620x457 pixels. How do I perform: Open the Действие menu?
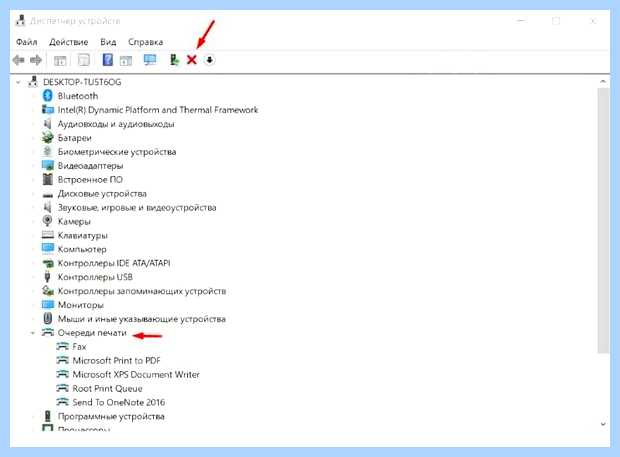(x=69, y=42)
